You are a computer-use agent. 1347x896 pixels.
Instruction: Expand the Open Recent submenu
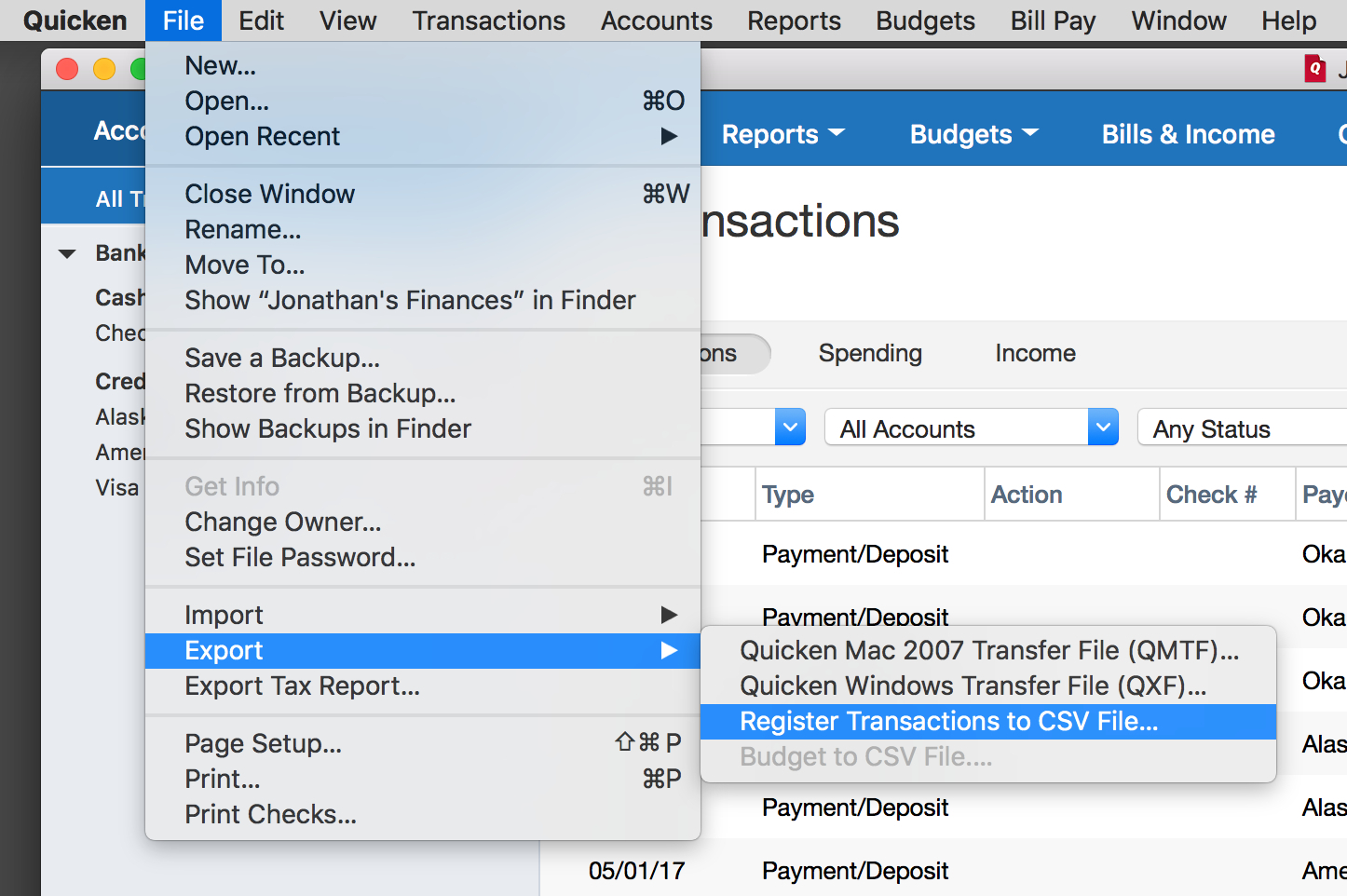pyautogui.click(x=423, y=137)
